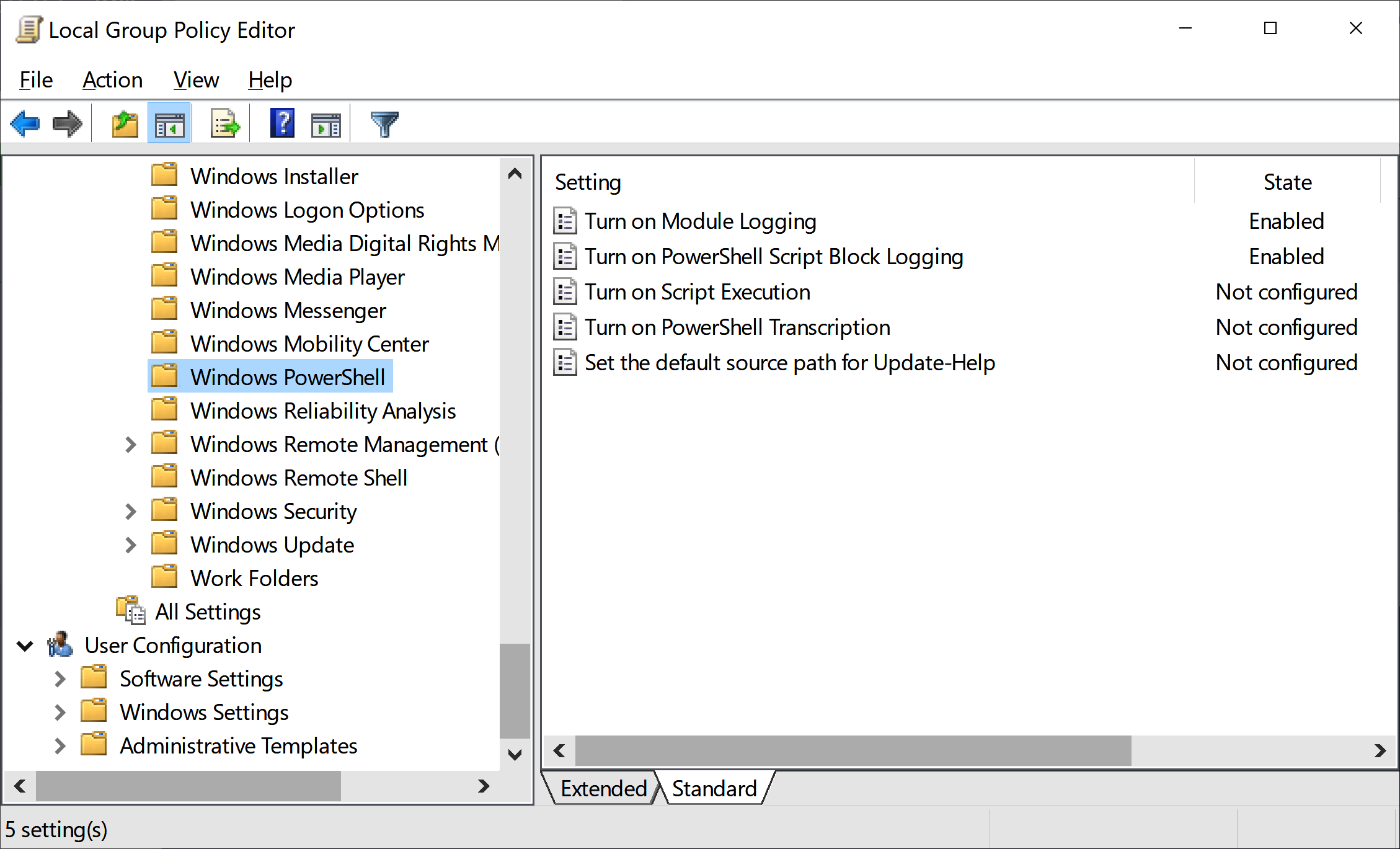Viewport: 1400px width, 849px height.
Task: Open Help via the question mark icon
Action: coord(282,123)
